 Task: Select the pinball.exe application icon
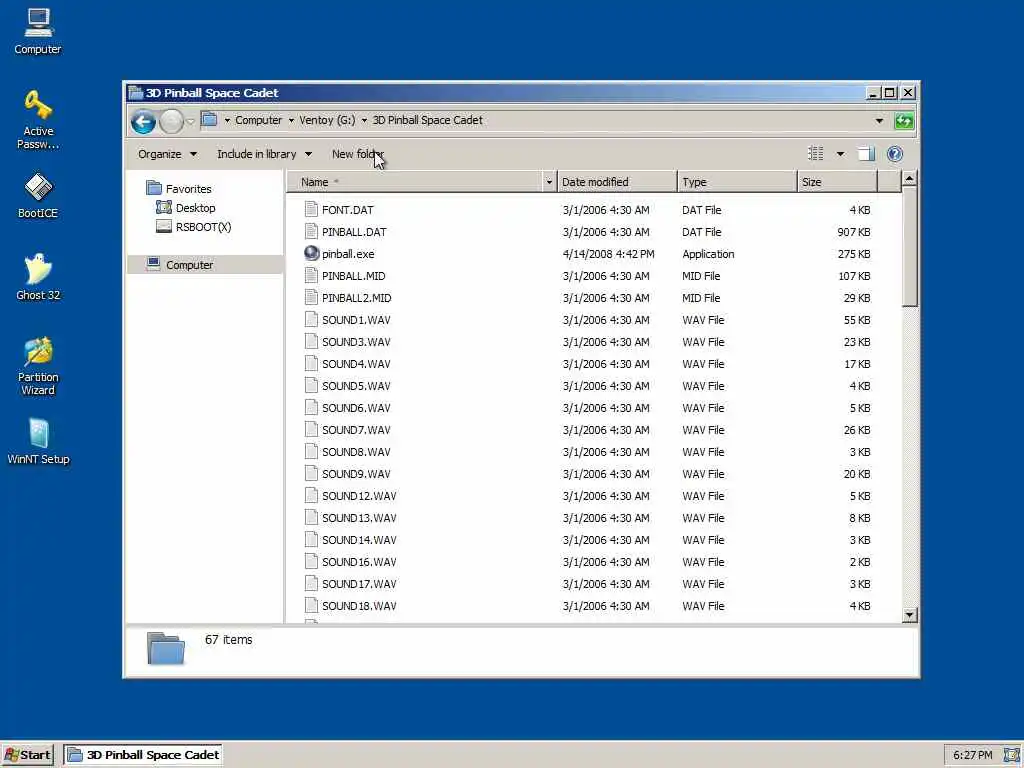click(x=312, y=253)
